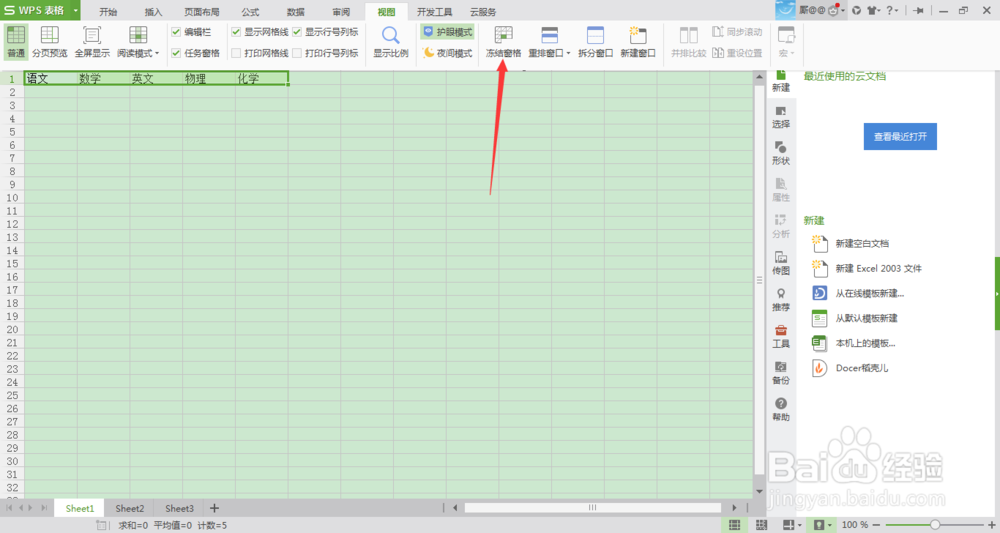Select cell containing 数学
This screenshot has height=533, width=1000.
pyautogui.click(x=103, y=78)
